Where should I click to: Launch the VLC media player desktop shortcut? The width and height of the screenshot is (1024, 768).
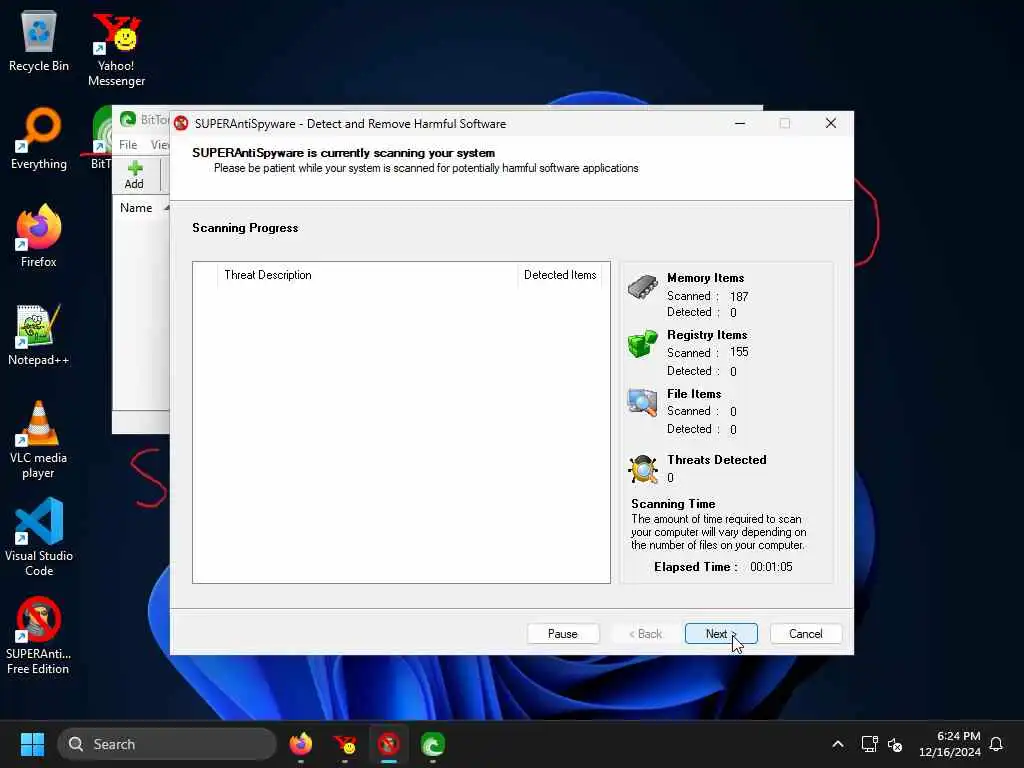click(39, 440)
